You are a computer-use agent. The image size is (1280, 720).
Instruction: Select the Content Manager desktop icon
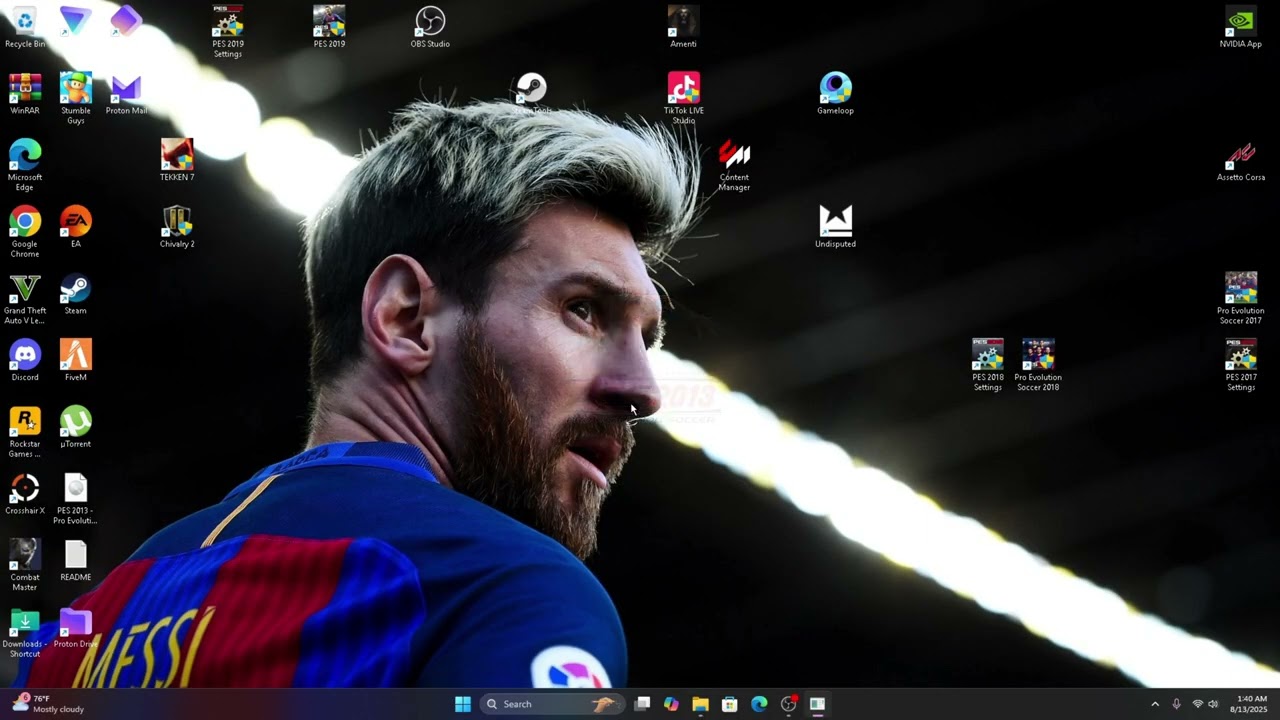[x=734, y=165]
